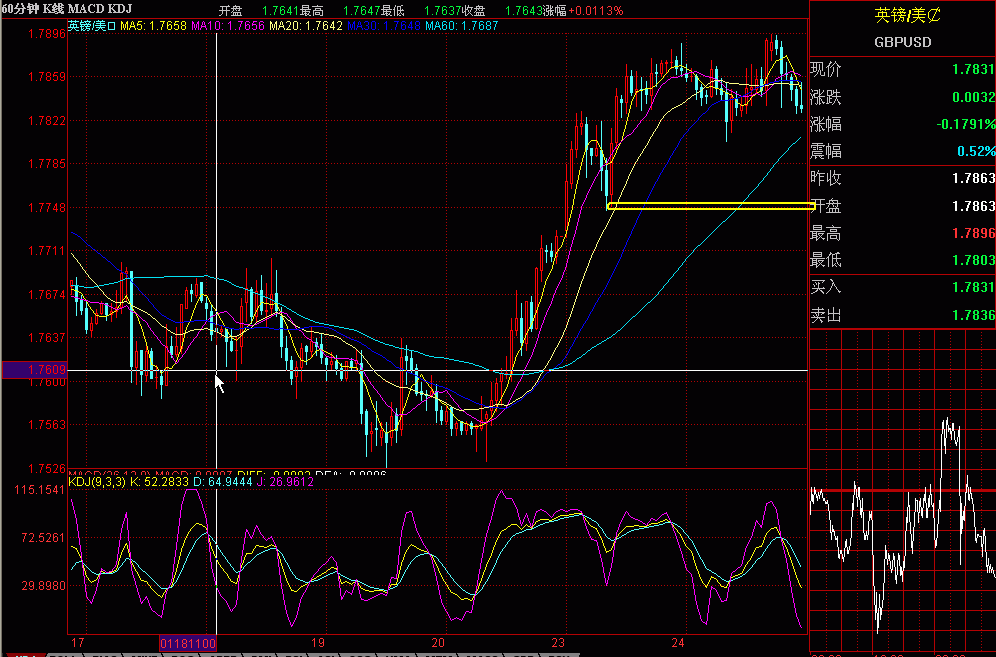This screenshot has width=996, height=657.
Task: Click date 19 on the time axis
Action: coord(318,642)
